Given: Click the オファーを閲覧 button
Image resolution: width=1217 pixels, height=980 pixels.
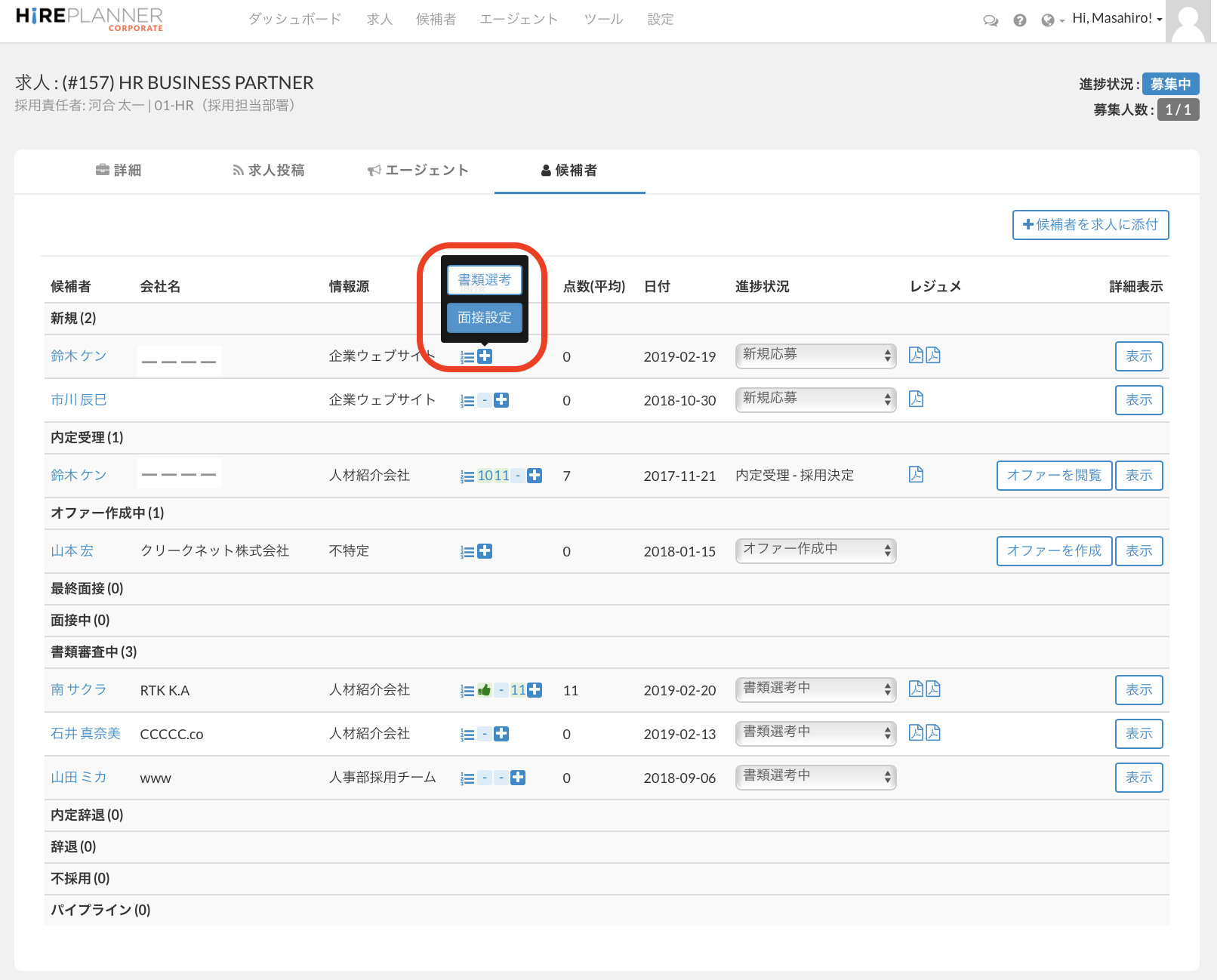Looking at the screenshot, I should 1054,476.
